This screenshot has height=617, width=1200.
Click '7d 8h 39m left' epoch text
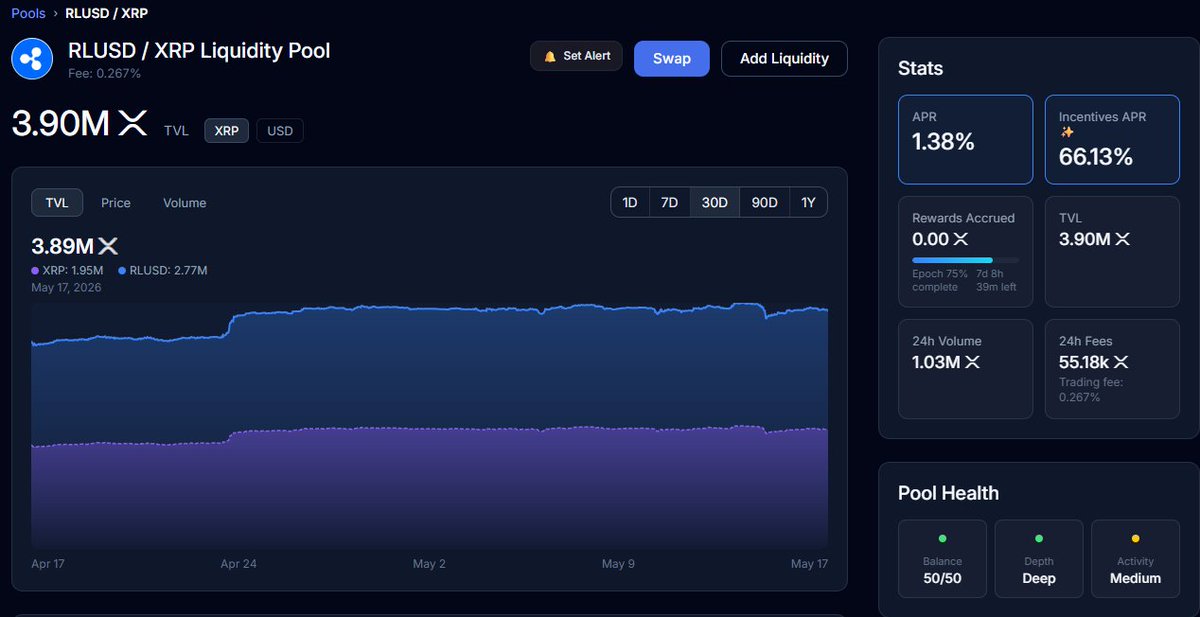point(998,281)
